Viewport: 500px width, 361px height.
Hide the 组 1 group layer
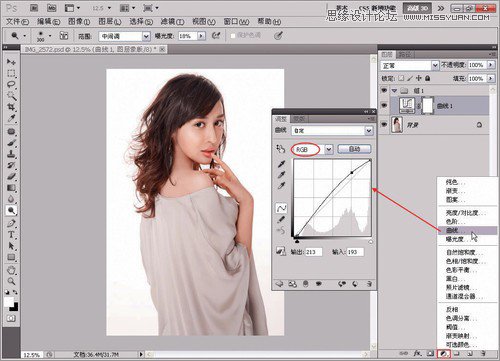384,90
